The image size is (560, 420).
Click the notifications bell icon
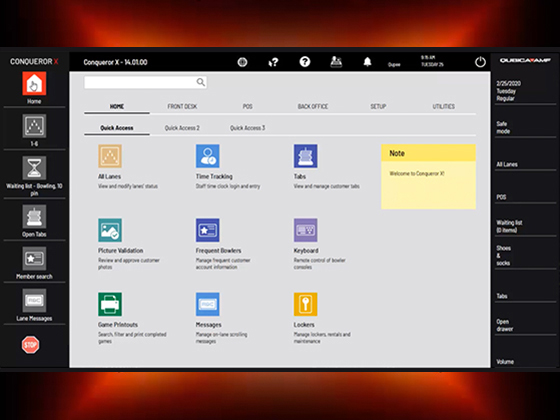click(x=367, y=62)
